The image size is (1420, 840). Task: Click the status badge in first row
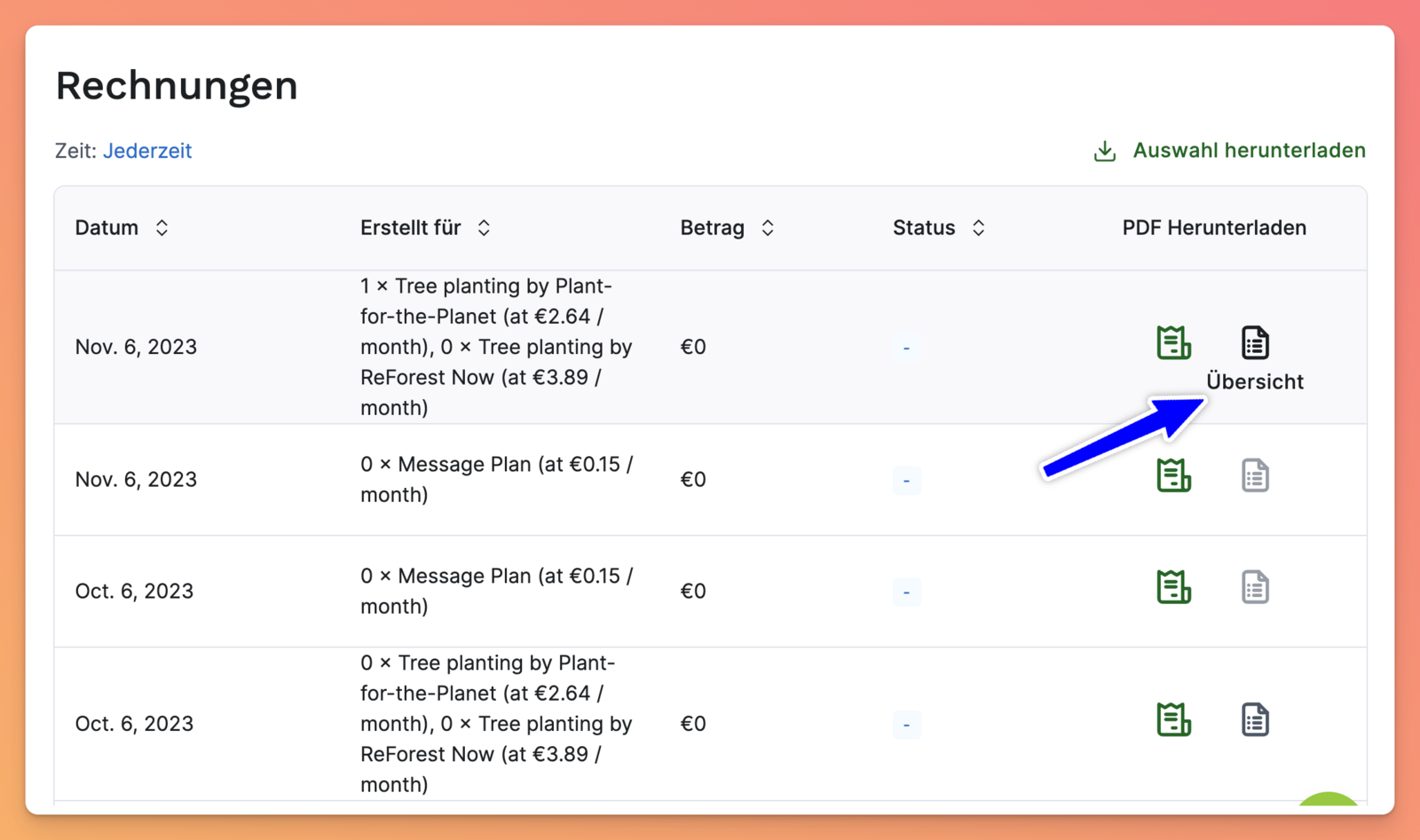pos(906,348)
